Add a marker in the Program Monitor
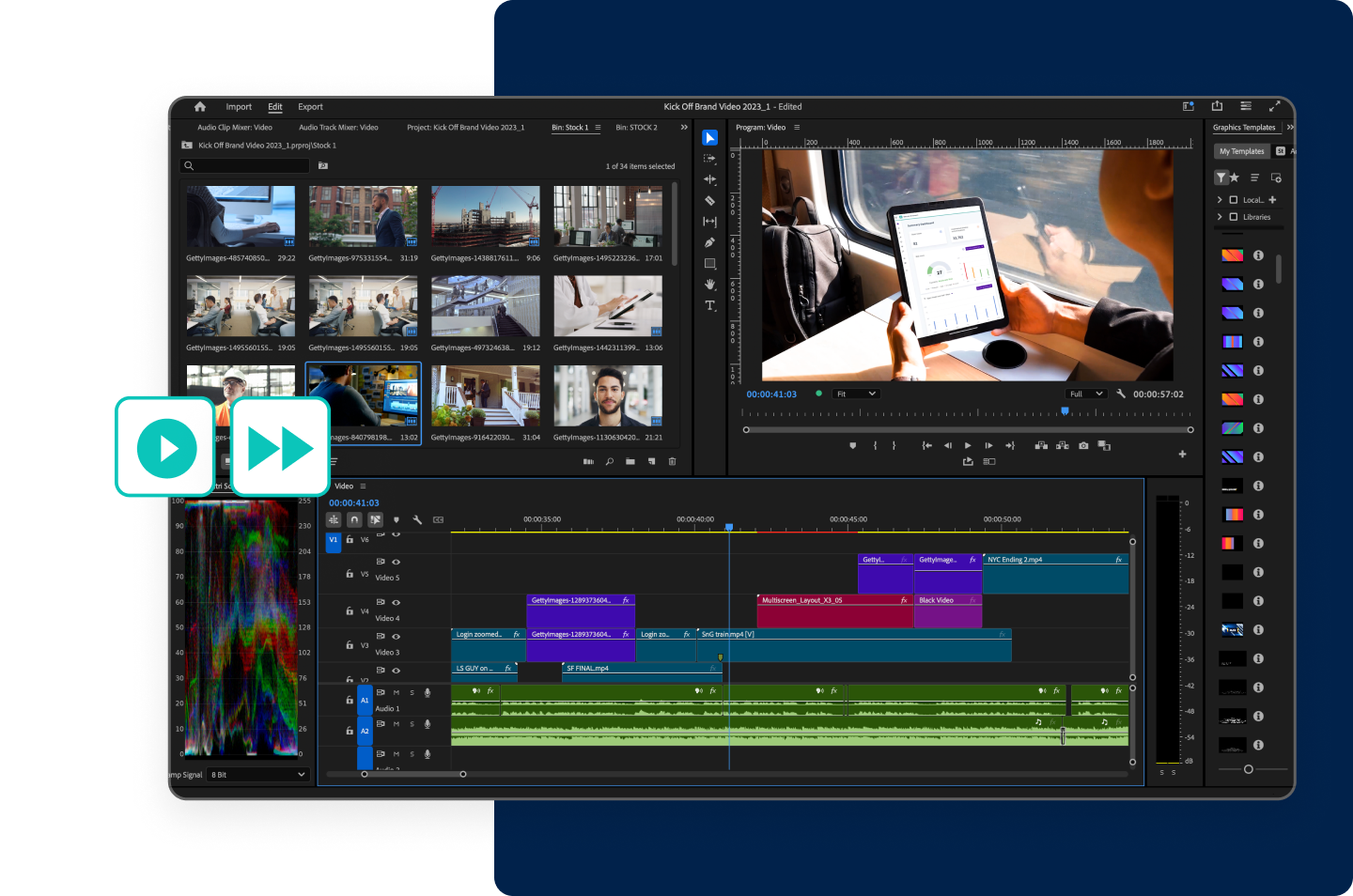This screenshot has width=1353, height=896. (852, 445)
